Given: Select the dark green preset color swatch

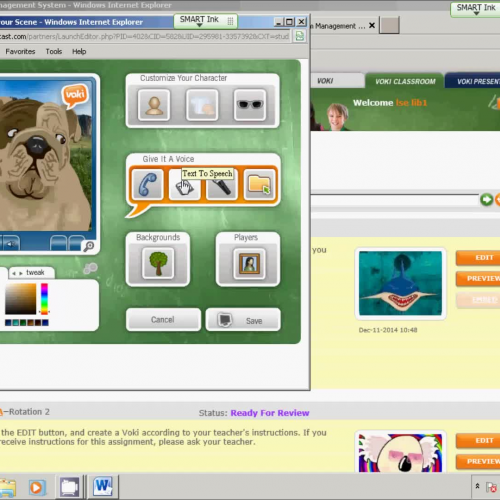Looking at the screenshot, I should click(x=23, y=323).
